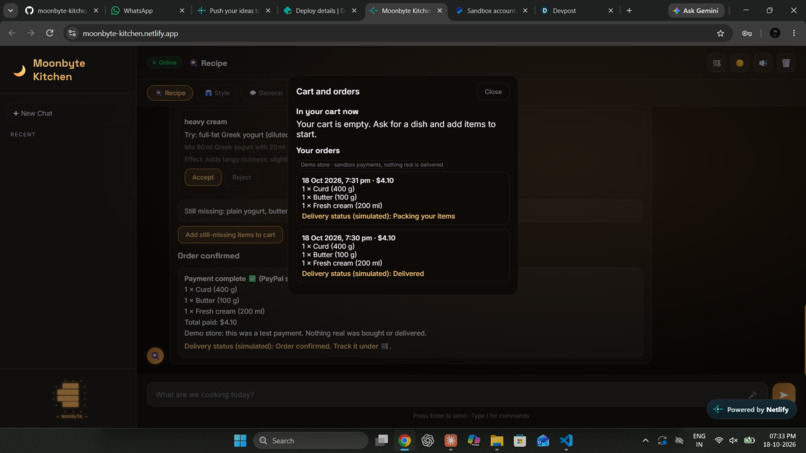The height and width of the screenshot is (453, 806).
Task: Click the 'Demo store · sandbox payments' note
Action: 372,165
